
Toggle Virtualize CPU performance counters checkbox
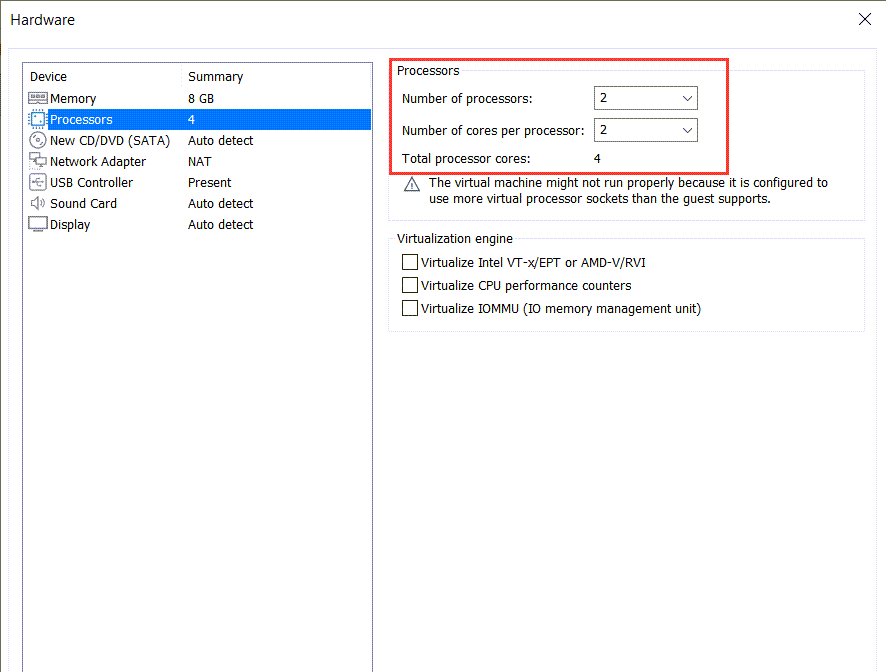click(410, 286)
